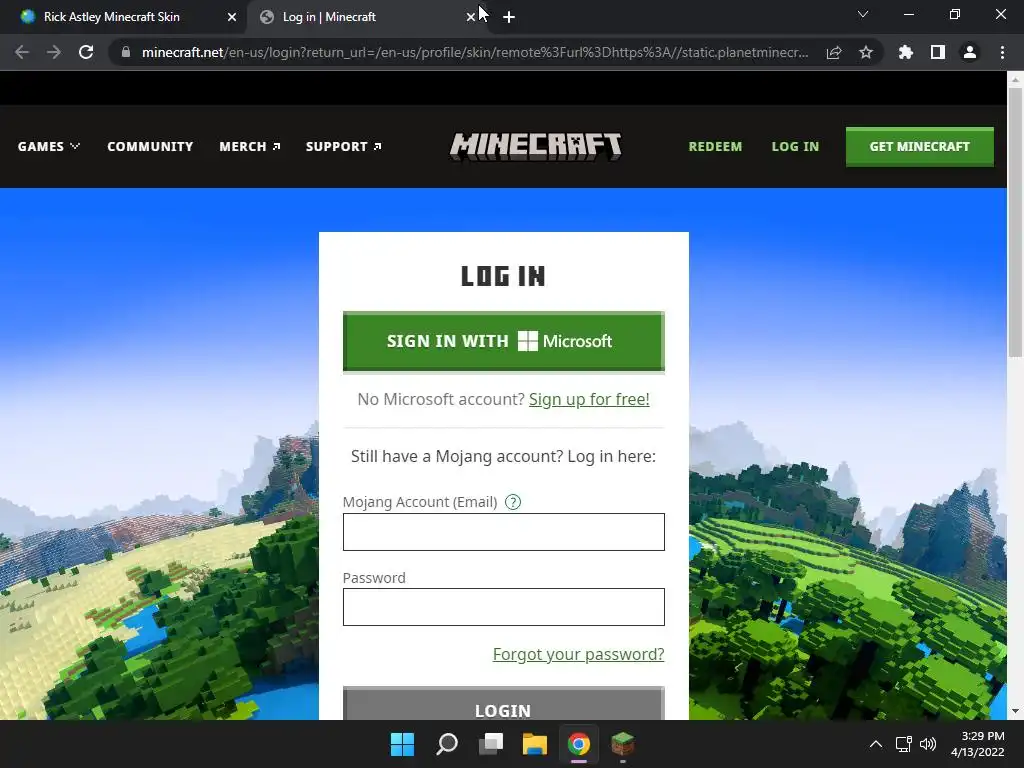Image resolution: width=1024 pixels, height=768 pixels.
Task: Open Minecraft grass block taskbar icon
Action: tap(622, 744)
